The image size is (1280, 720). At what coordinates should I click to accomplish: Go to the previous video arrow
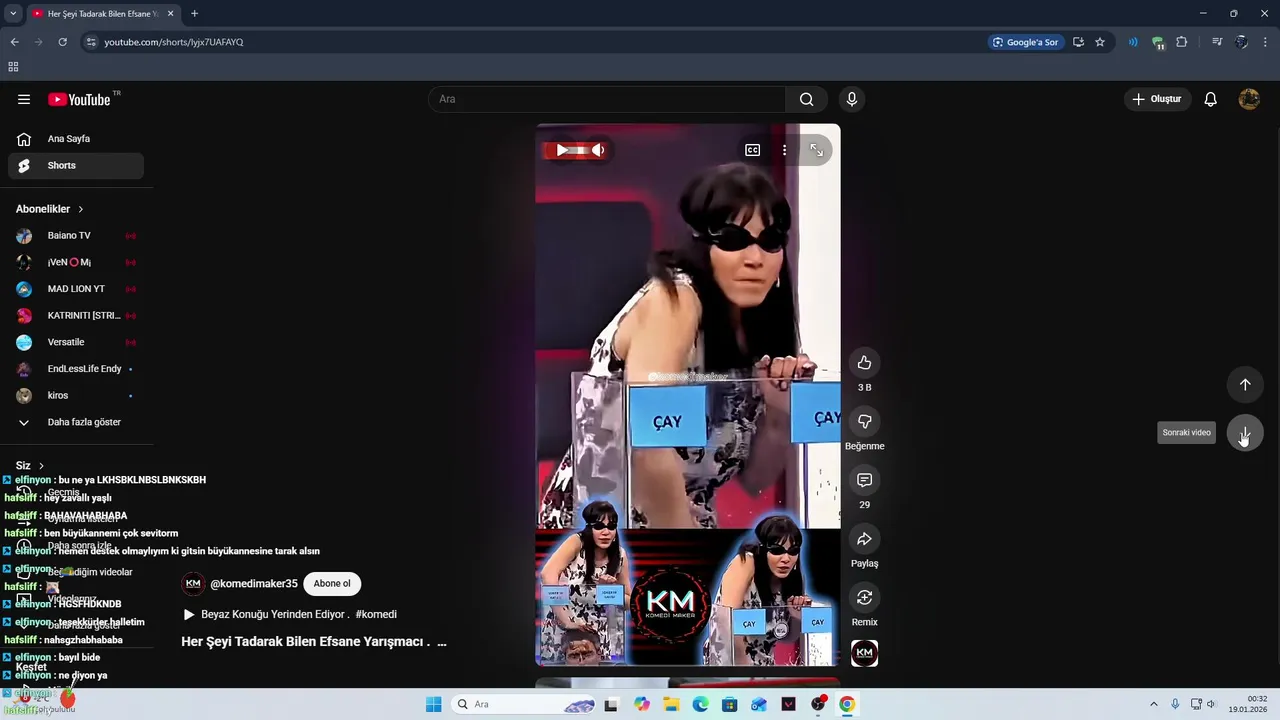[1245, 385]
